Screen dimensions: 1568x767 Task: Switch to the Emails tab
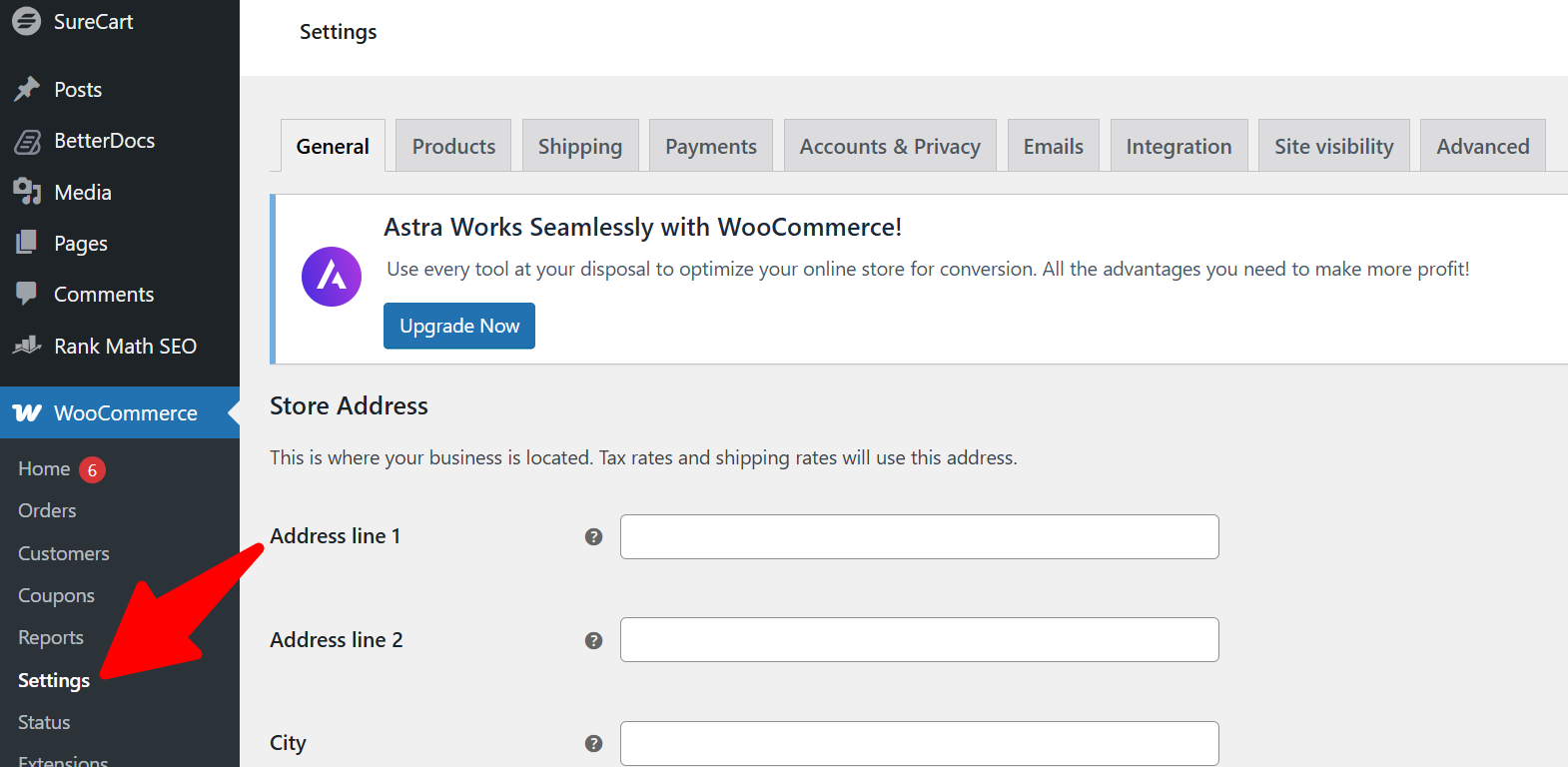1054,146
